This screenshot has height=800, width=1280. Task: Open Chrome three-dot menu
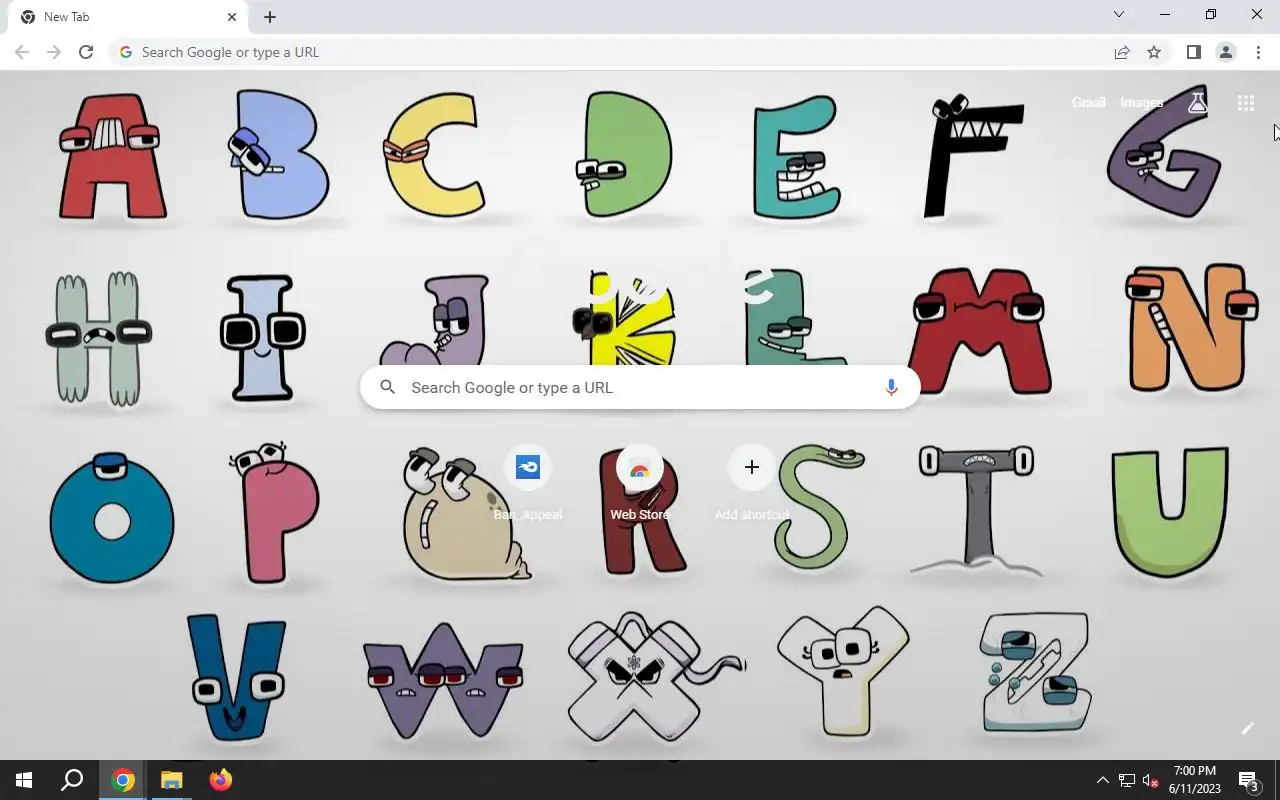pos(1258,52)
